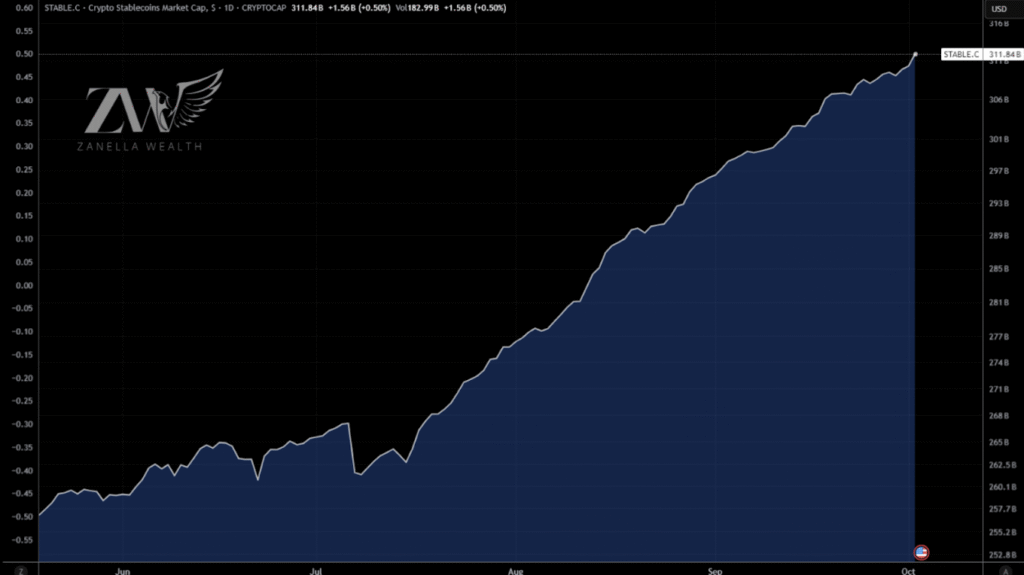Click the Jun label on time axis
The width and height of the screenshot is (1024, 575).
click(123, 571)
